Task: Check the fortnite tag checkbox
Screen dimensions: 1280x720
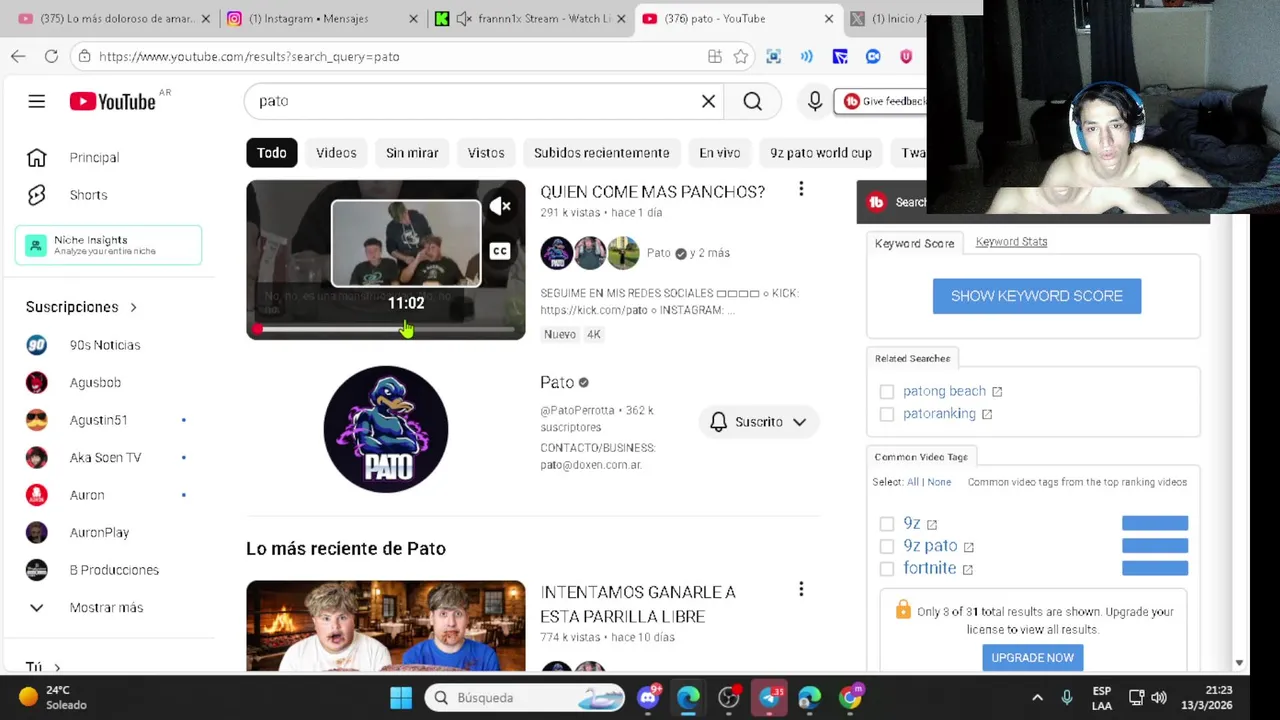Action: tap(887, 568)
